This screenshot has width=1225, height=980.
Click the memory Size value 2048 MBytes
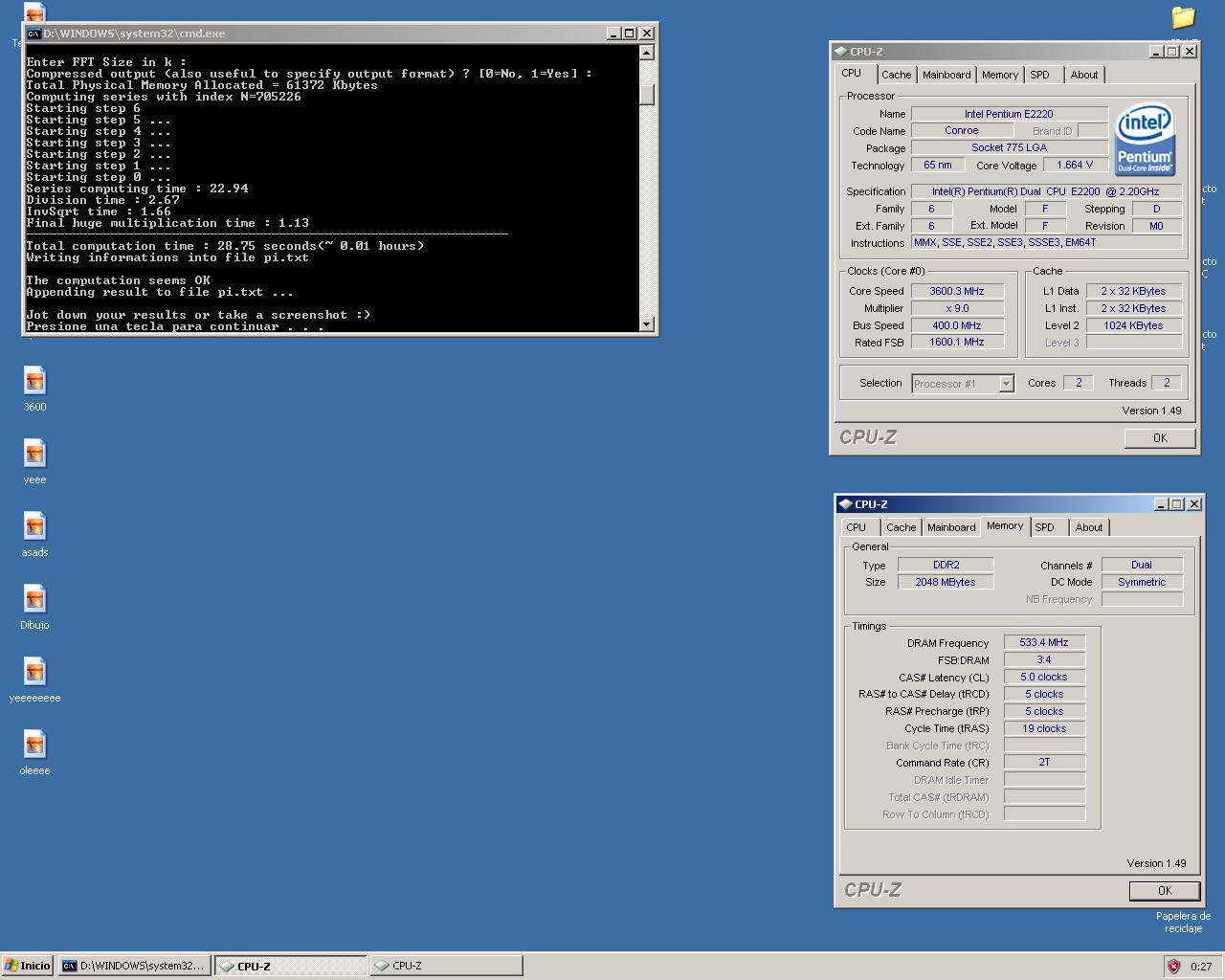(946, 582)
